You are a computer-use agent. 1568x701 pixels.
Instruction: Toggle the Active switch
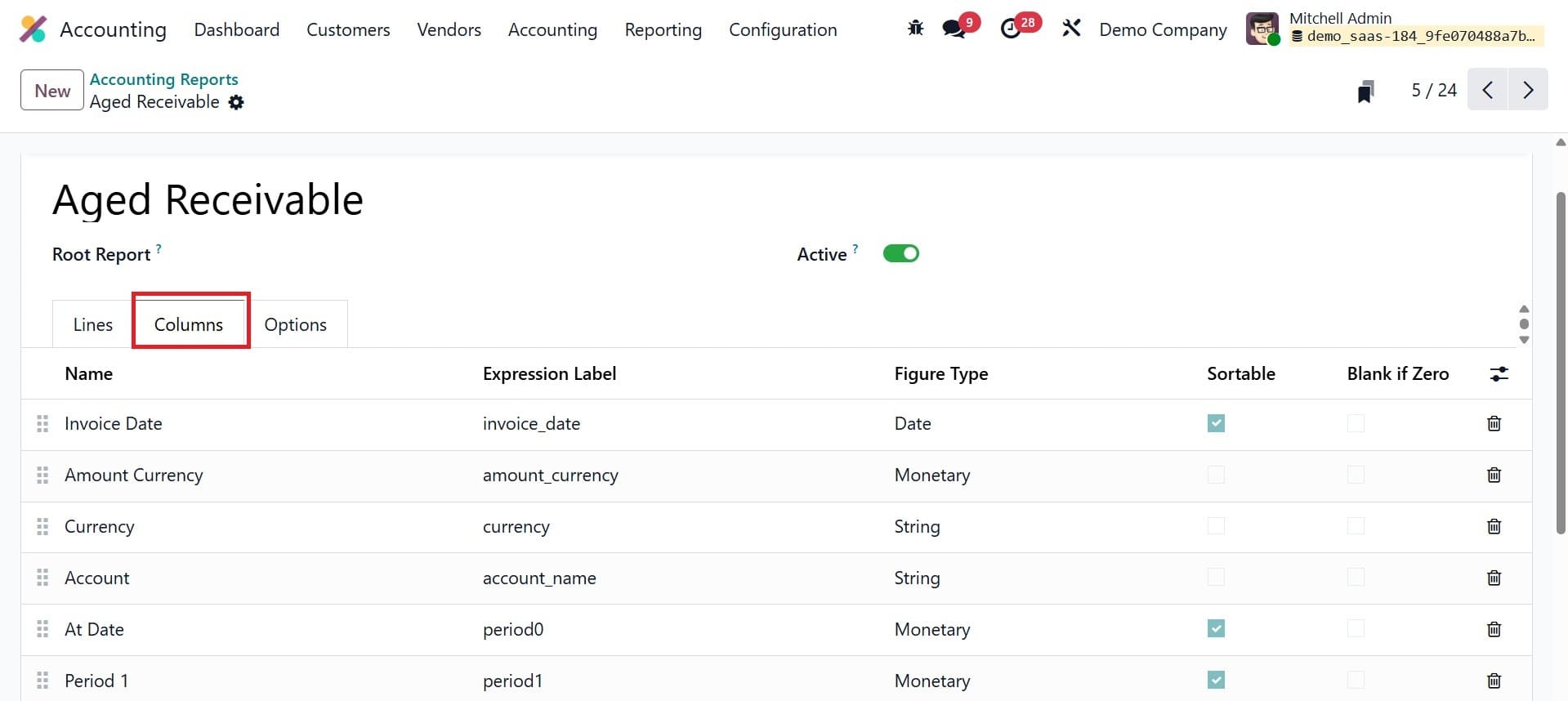900,253
